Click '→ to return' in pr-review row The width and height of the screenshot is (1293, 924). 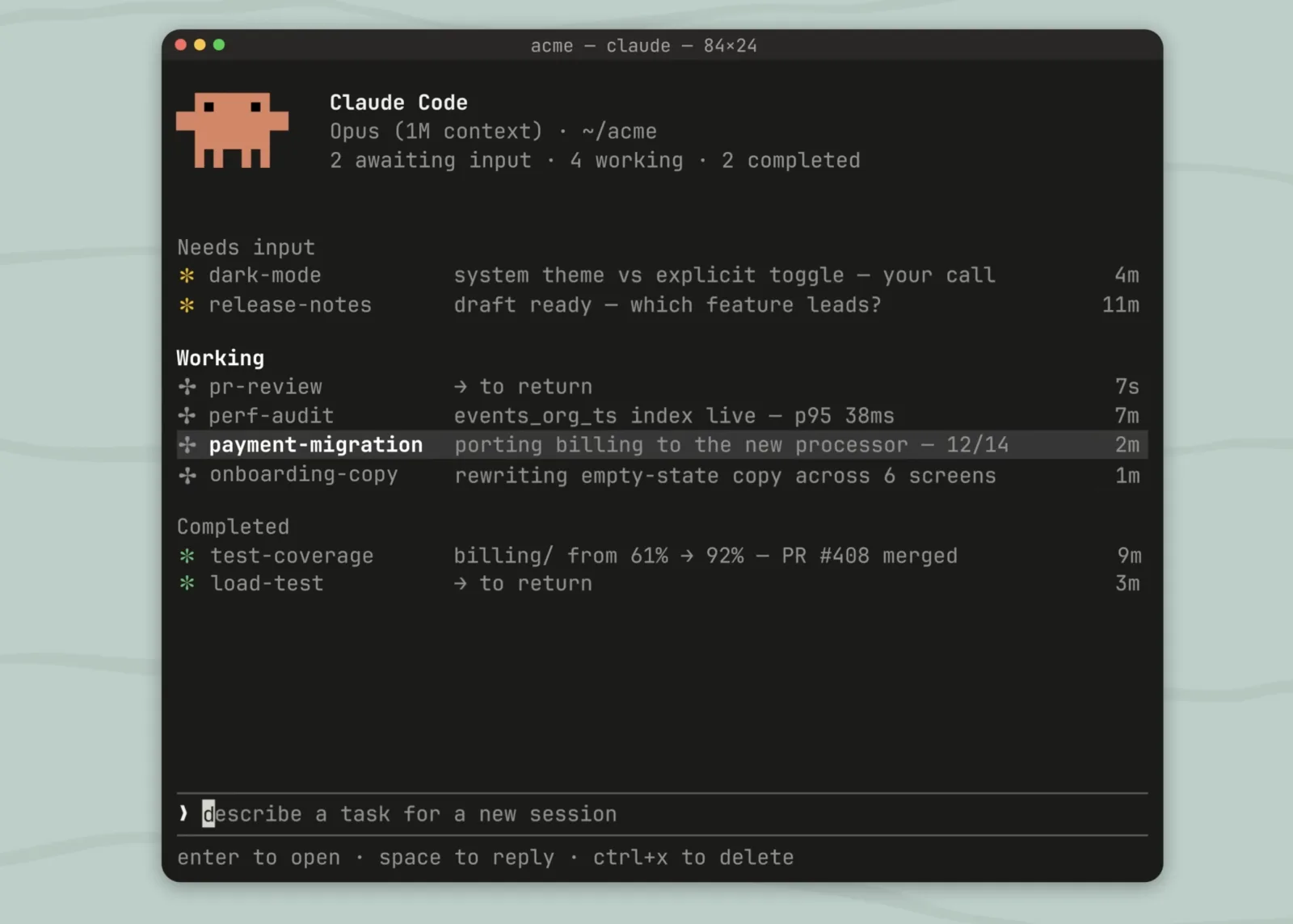[x=523, y=387]
